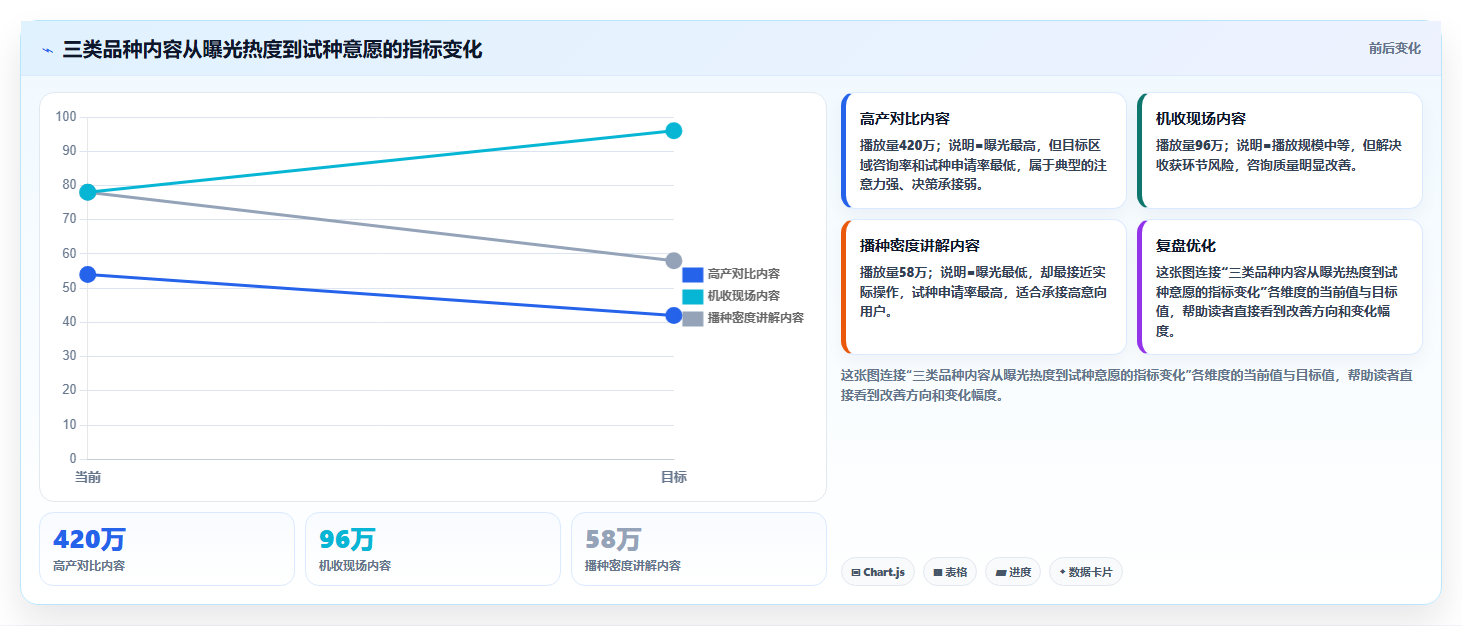
Task: Click the 目标 x-axis label
Action: [674, 478]
